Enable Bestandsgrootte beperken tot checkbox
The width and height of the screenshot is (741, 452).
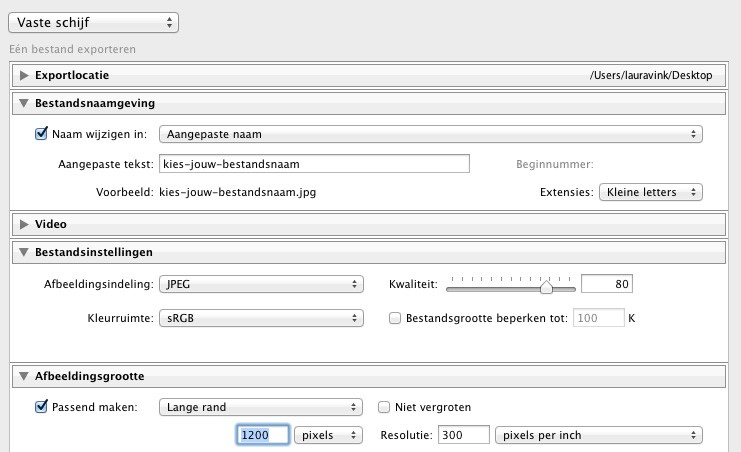click(x=394, y=319)
